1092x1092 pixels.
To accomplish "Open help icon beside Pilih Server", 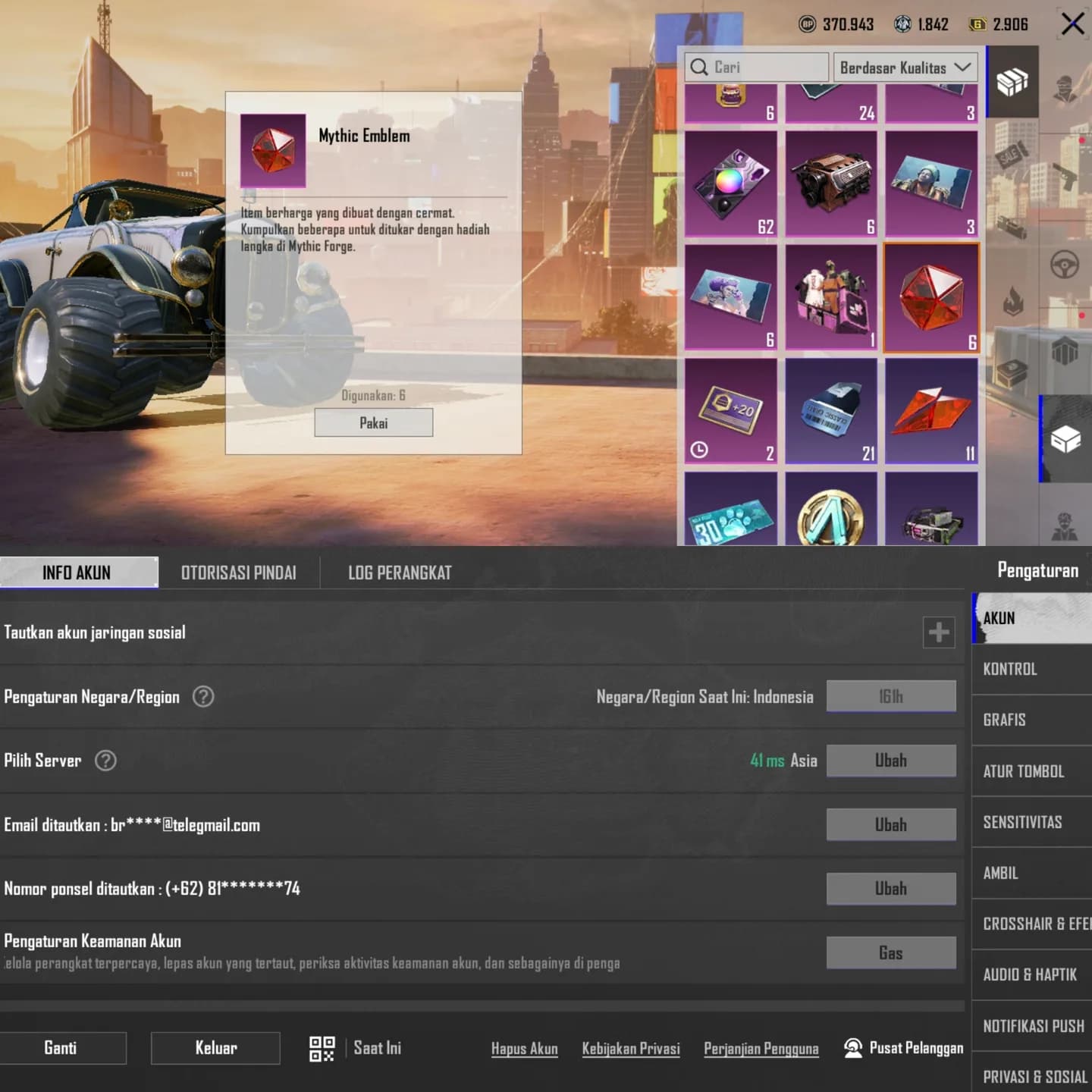I will (x=105, y=761).
